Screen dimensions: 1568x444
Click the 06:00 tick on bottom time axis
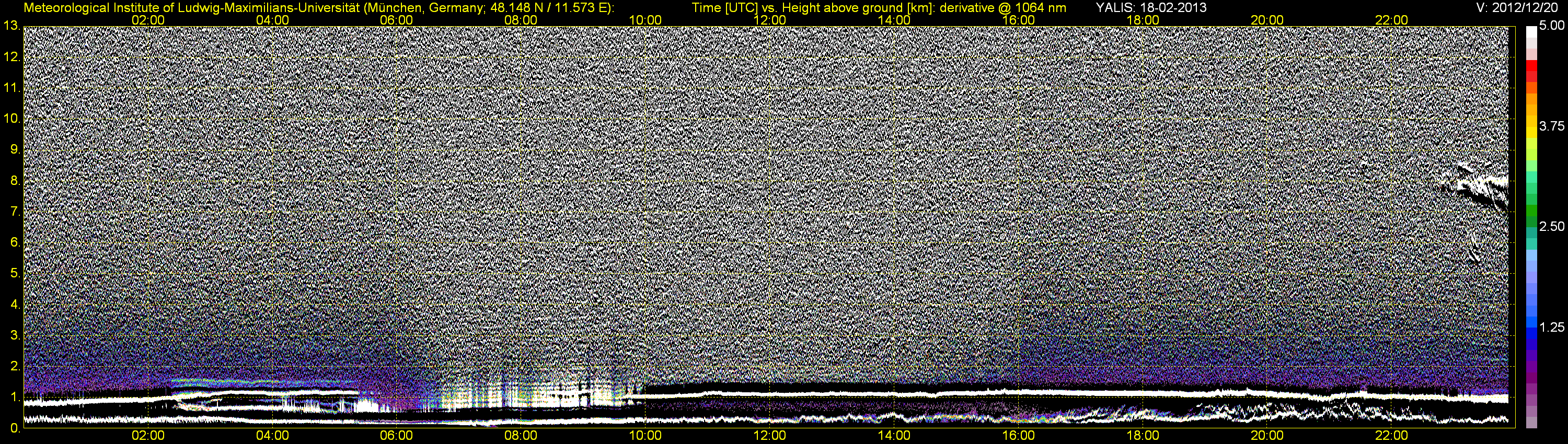tap(397, 436)
